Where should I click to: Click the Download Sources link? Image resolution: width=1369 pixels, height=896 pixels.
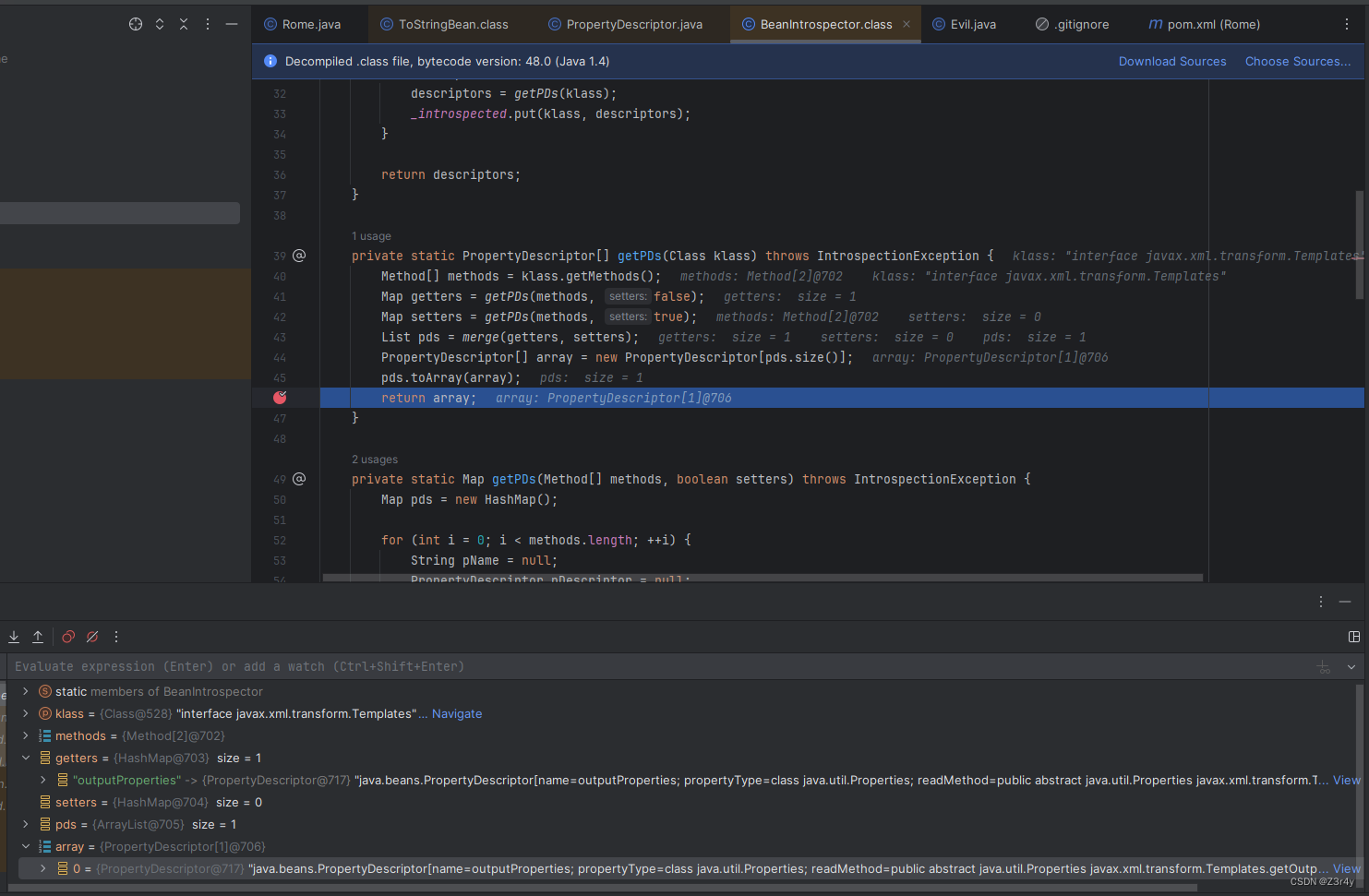[x=1172, y=61]
